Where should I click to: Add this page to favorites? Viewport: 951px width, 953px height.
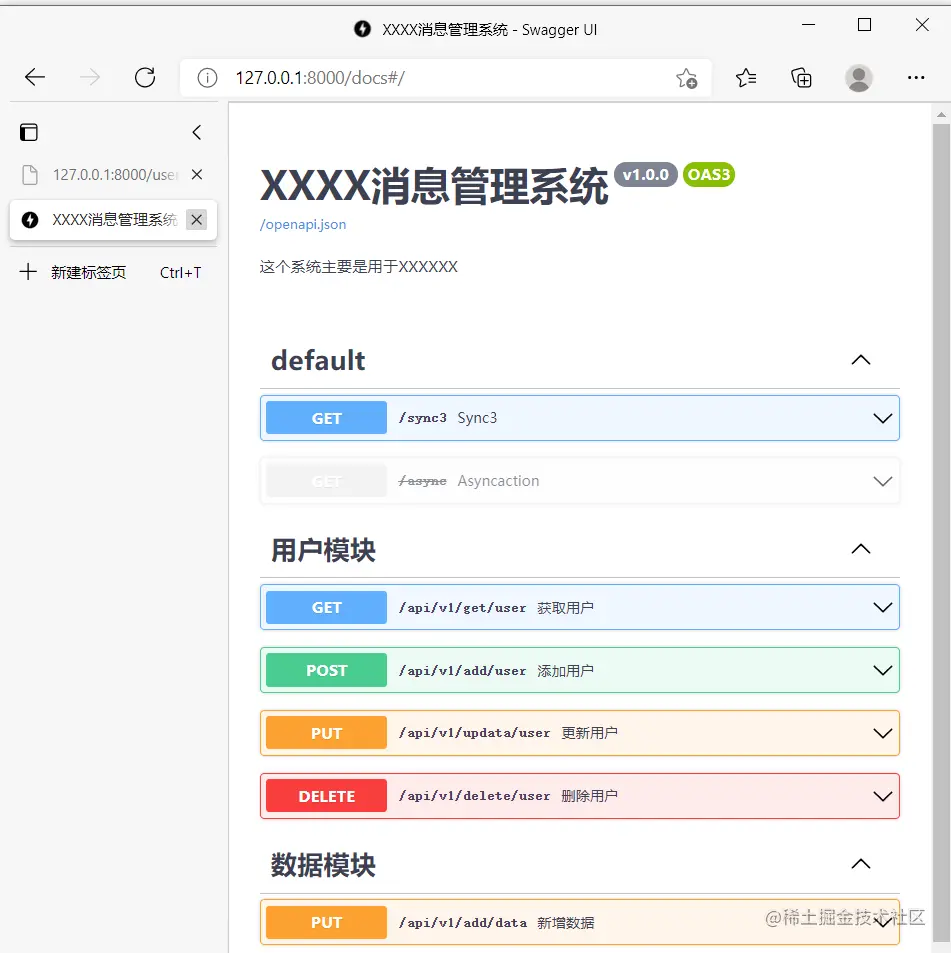687,78
